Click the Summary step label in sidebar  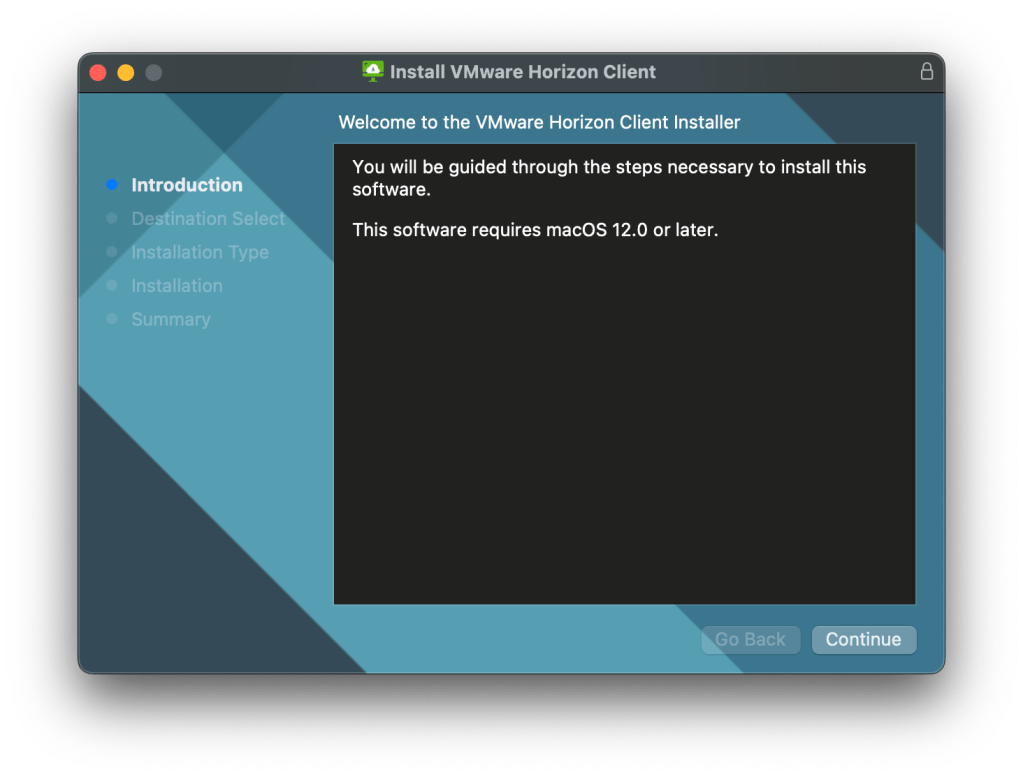pos(171,319)
